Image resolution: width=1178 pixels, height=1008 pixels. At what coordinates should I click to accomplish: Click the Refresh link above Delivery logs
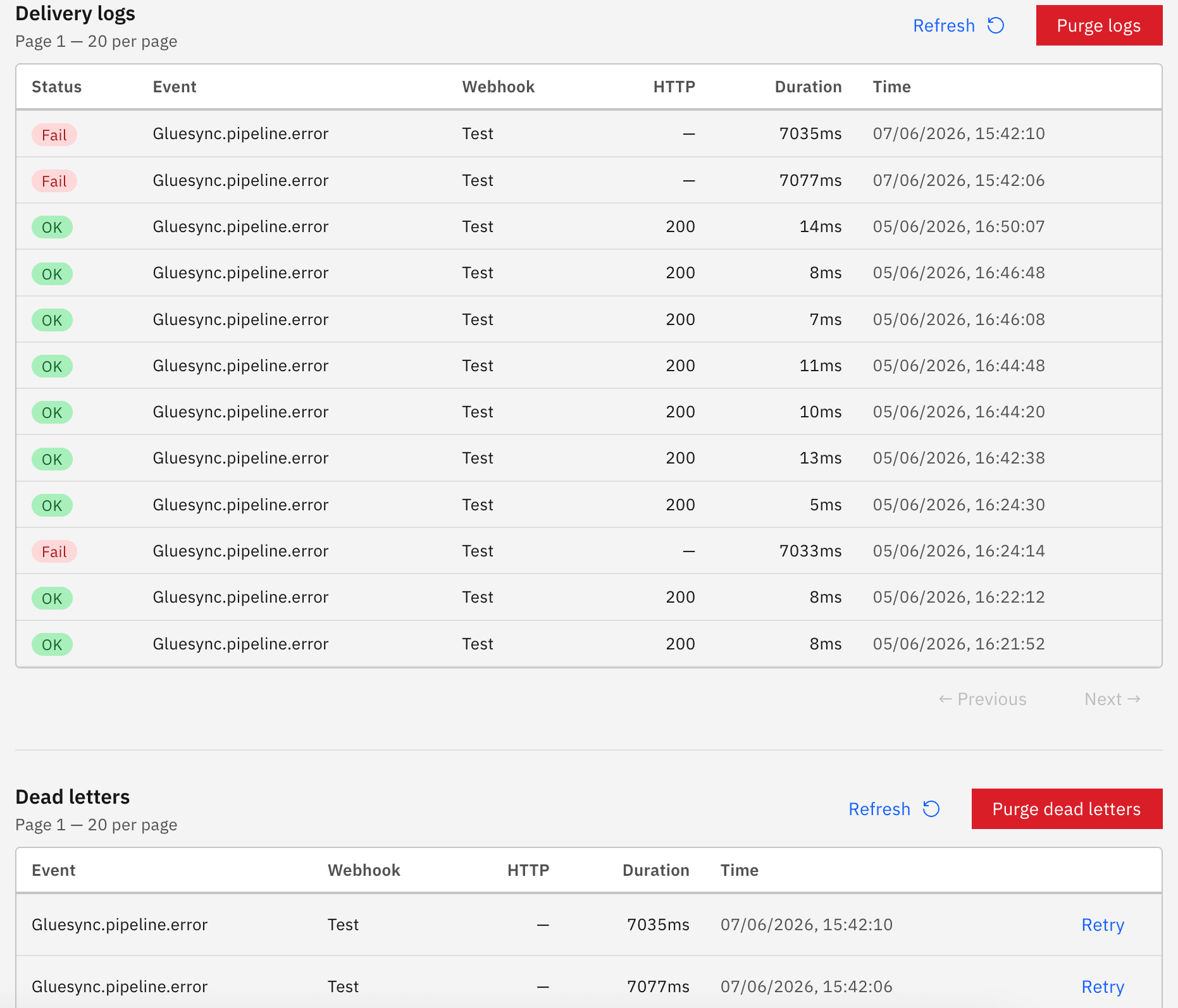tap(944, 25)
